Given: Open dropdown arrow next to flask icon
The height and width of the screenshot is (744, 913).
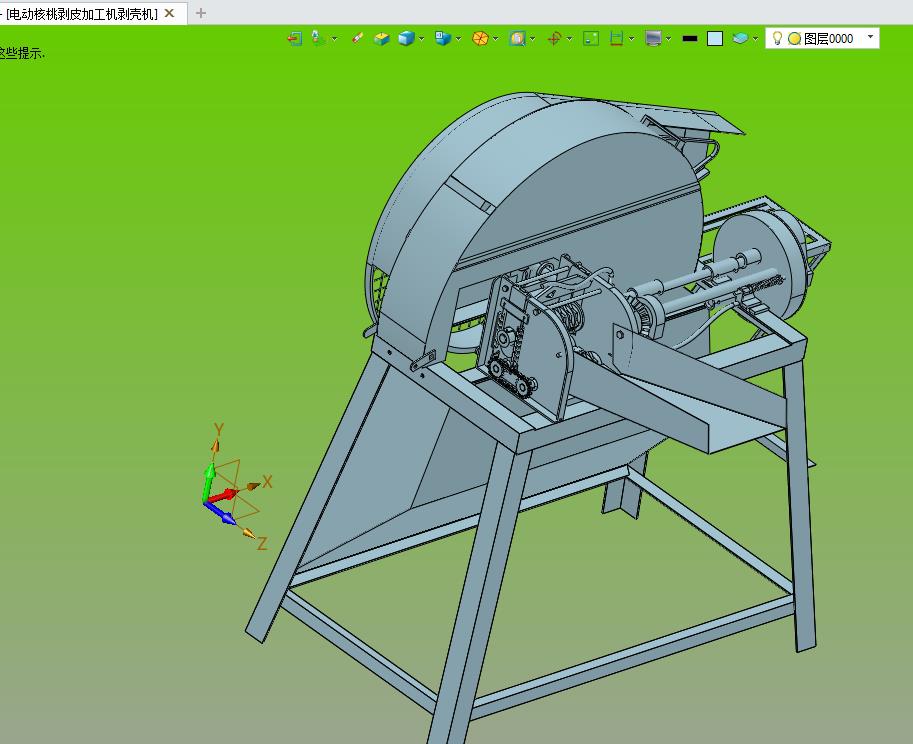Looking at the screenshot, I should click(335, 39).
